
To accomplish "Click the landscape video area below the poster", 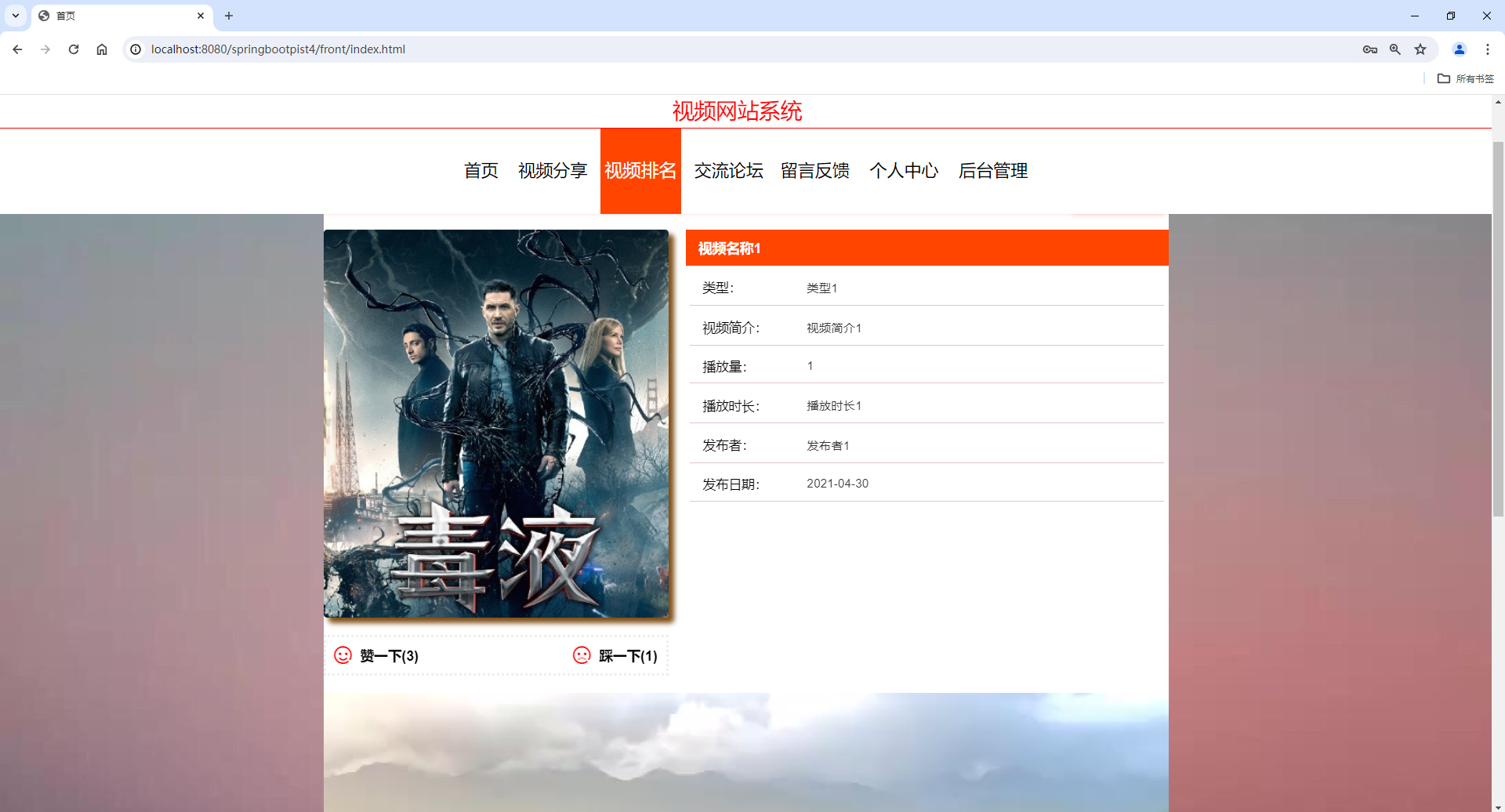I will pos(745,752).
